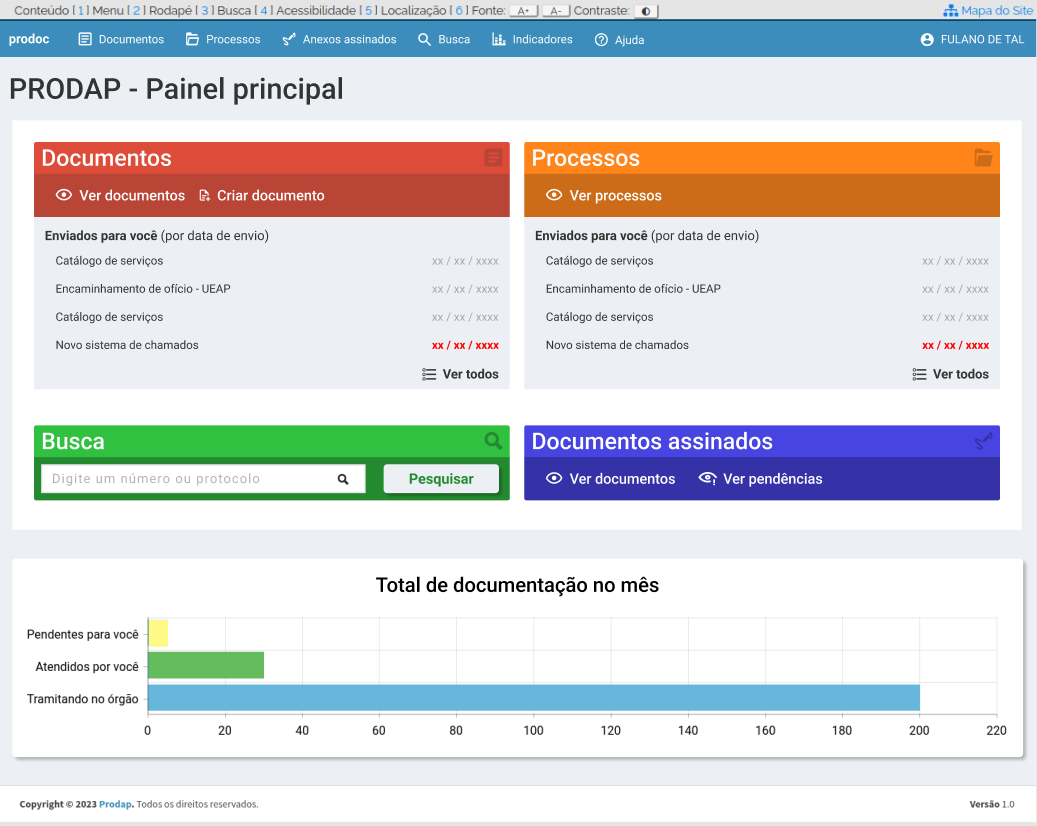1037x826 pixels.
Task: Click the user avatar icon beside FULANO DE TAL
Action: [x=927, y=40]
